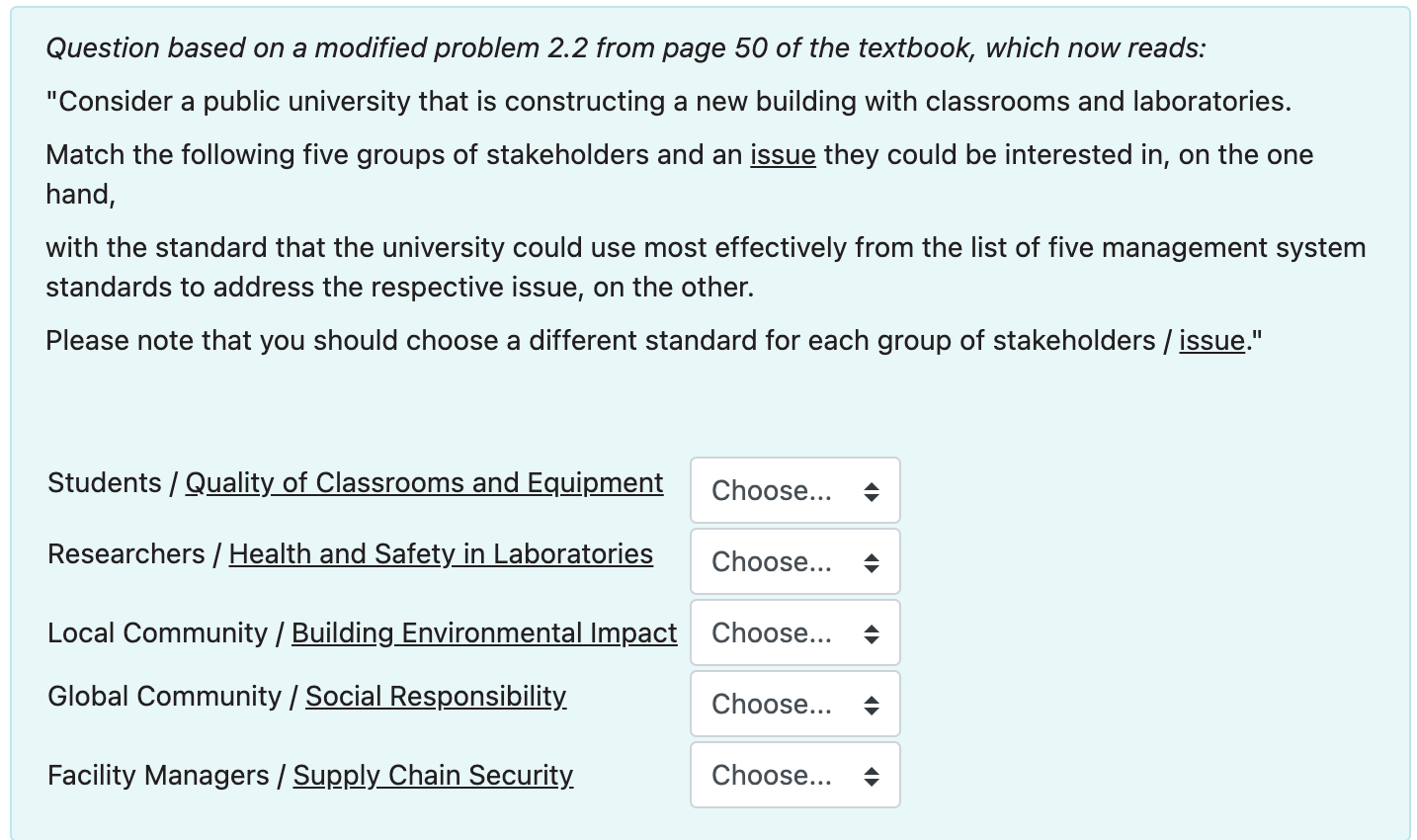
Task: Open the Quality of Classrooms and Equipment link
Action: point(423,482)
